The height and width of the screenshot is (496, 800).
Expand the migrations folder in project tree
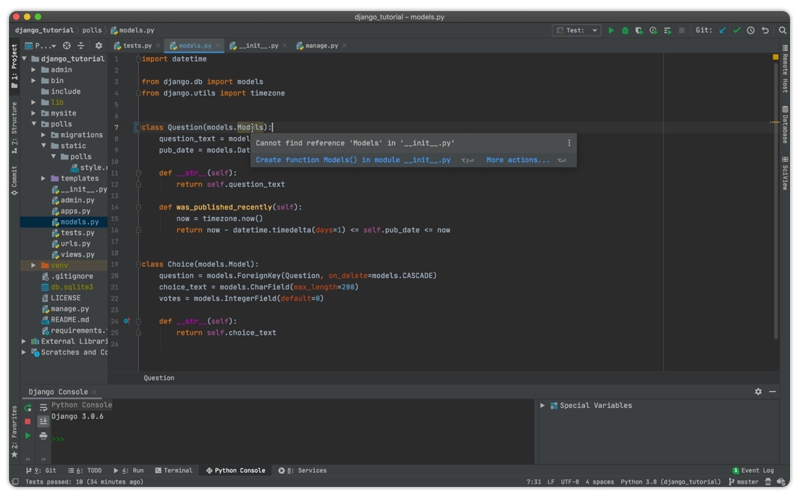click(44, 135)
